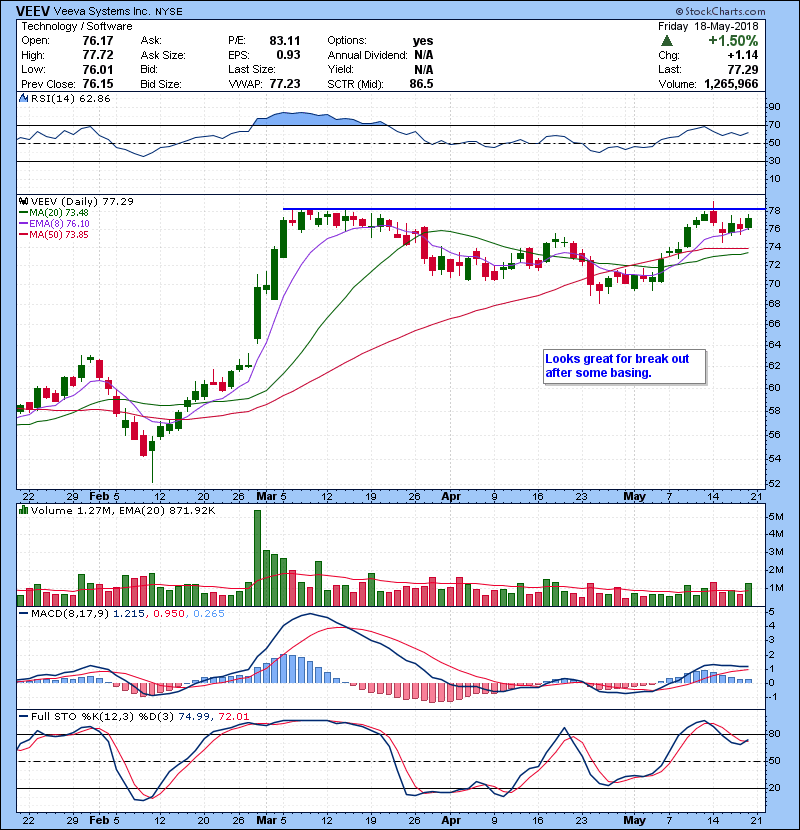Select the Low value 76.01

pos(98,69)
